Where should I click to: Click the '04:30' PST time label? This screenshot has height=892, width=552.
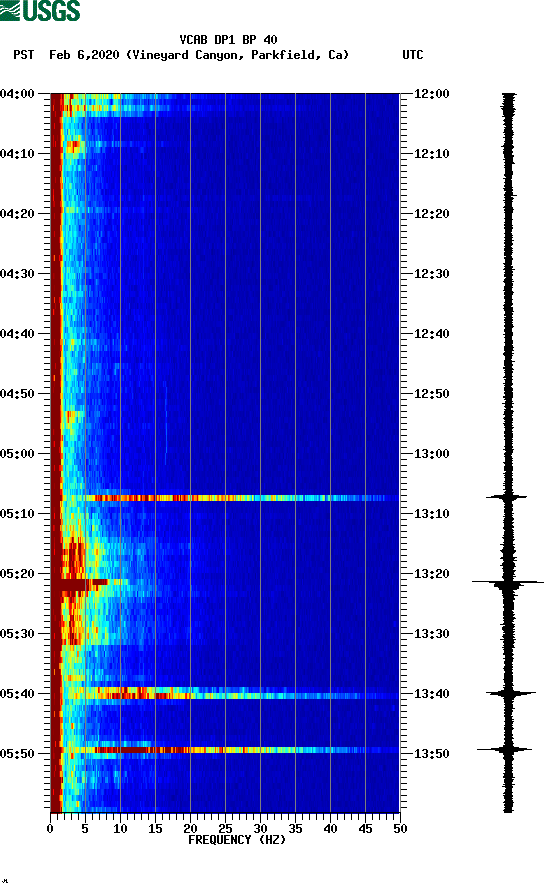coord(17,274)
